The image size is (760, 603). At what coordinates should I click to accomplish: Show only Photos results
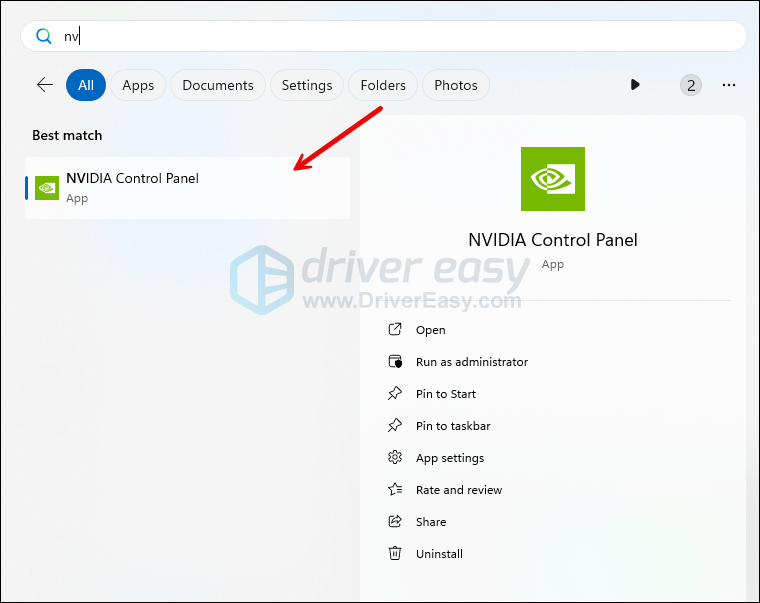(456, 85)
